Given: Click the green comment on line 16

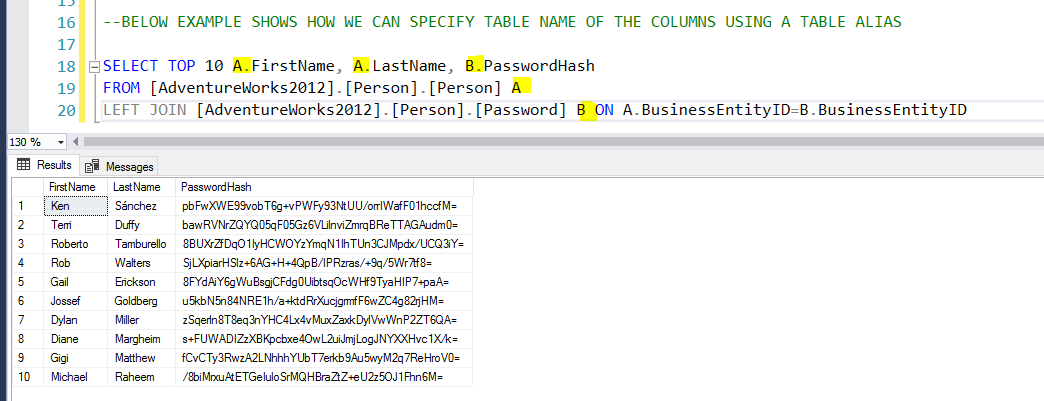Looking at the screenshot, I should tap(502, 22).
